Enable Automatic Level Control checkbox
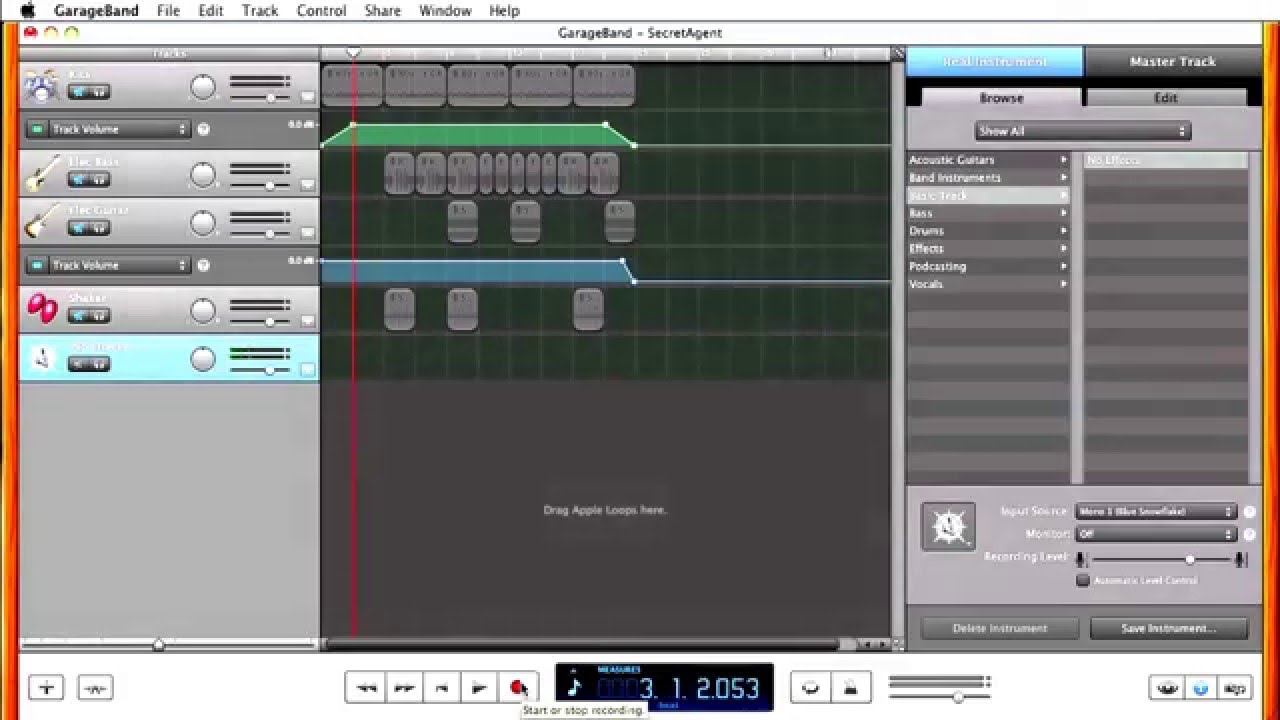The height and width of the screenshot is (720, 1280). (1082, 580)
